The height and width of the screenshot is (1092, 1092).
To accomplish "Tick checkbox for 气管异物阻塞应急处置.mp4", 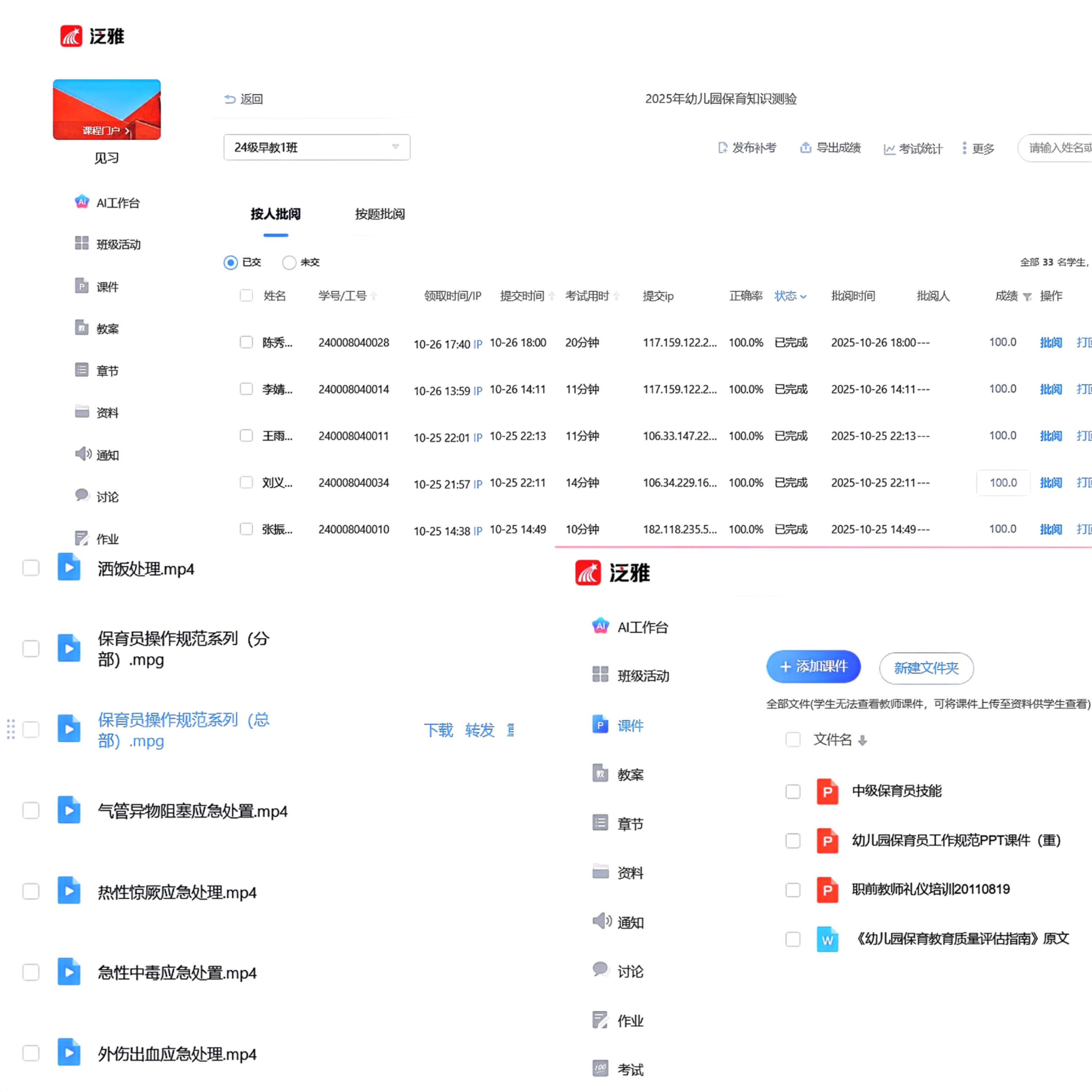I will 31,810.
